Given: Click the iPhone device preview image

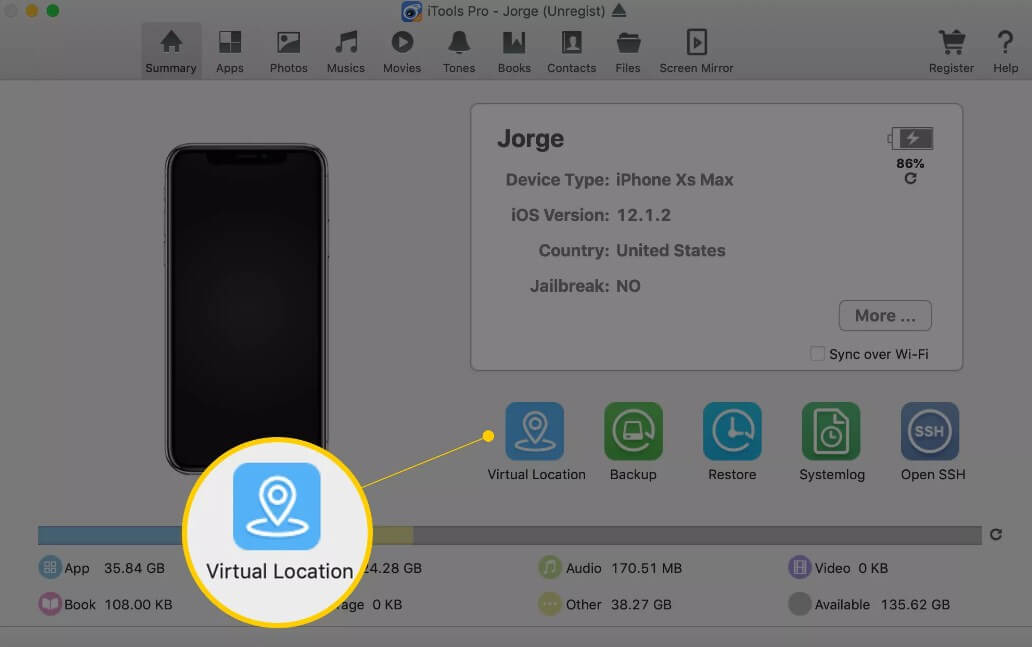Looking at the screenshot, I should pyautogui.click(x=246, y=308).
